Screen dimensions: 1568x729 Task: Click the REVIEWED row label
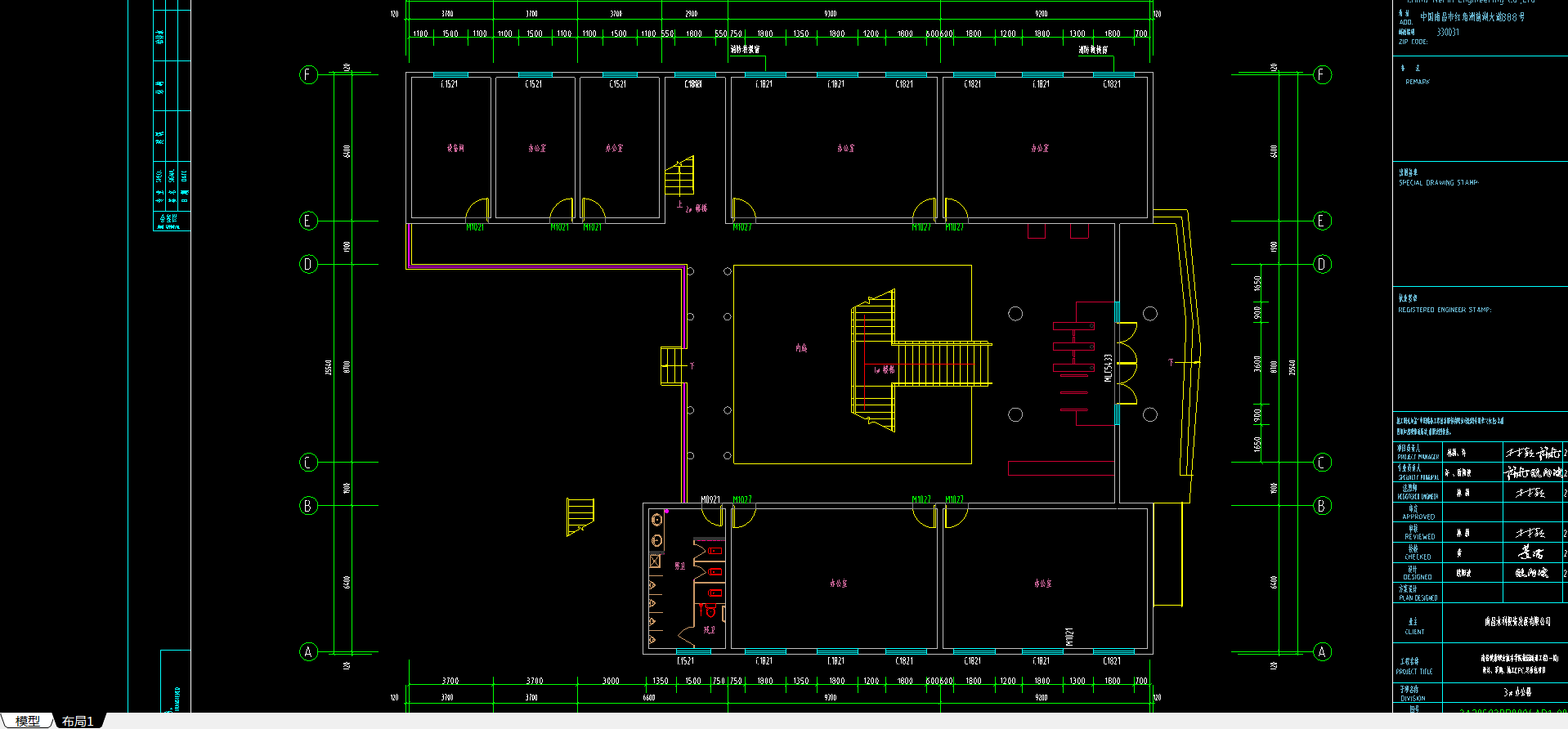click(x=1420, y=537)
